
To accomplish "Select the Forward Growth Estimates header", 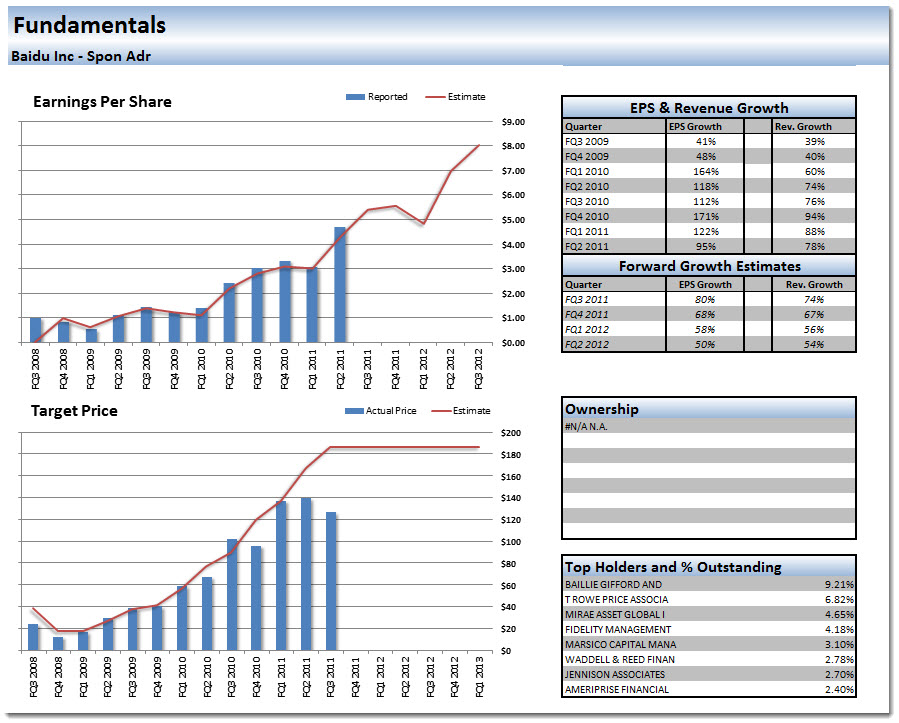I will (708, 266).
